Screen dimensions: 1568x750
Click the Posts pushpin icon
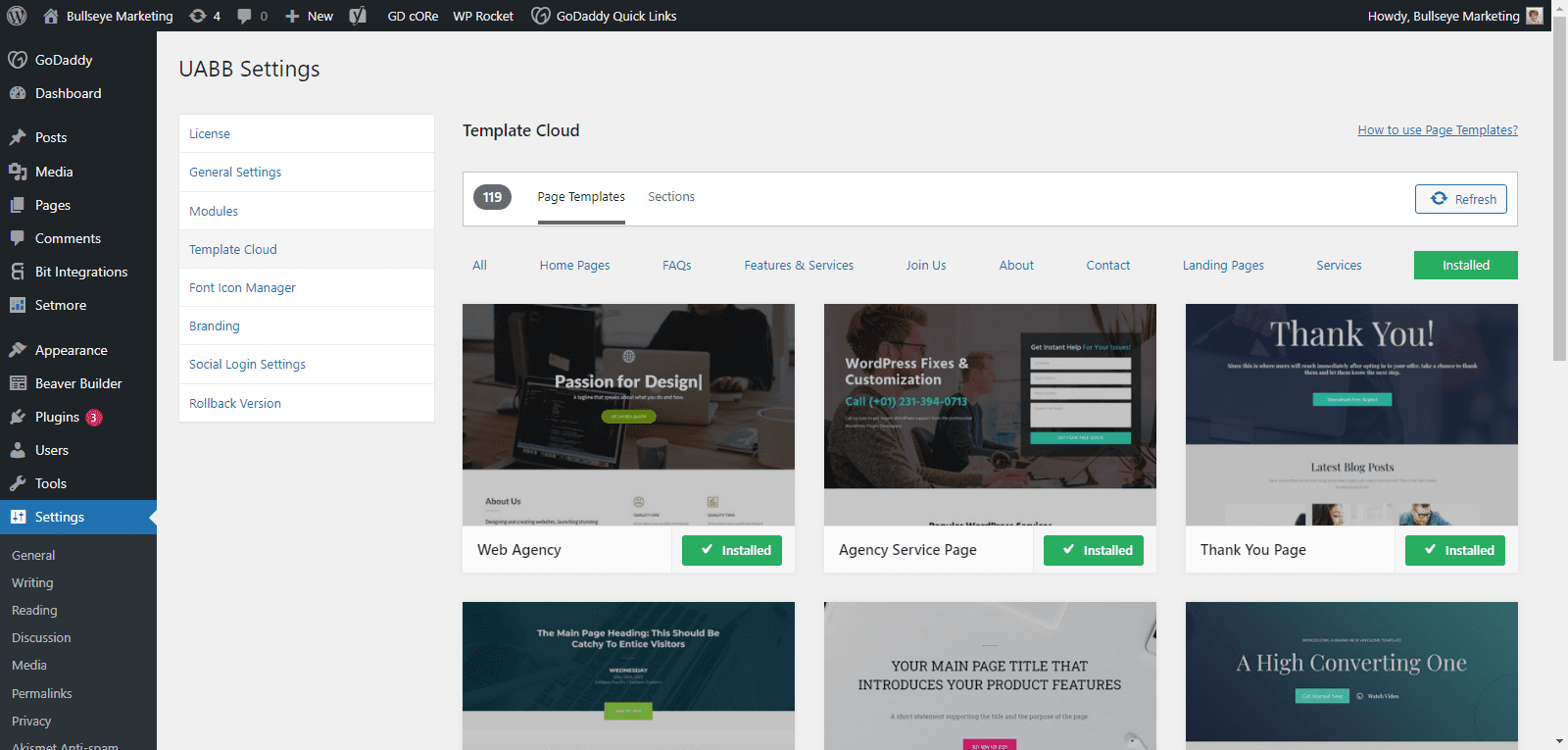pos(17,137)
